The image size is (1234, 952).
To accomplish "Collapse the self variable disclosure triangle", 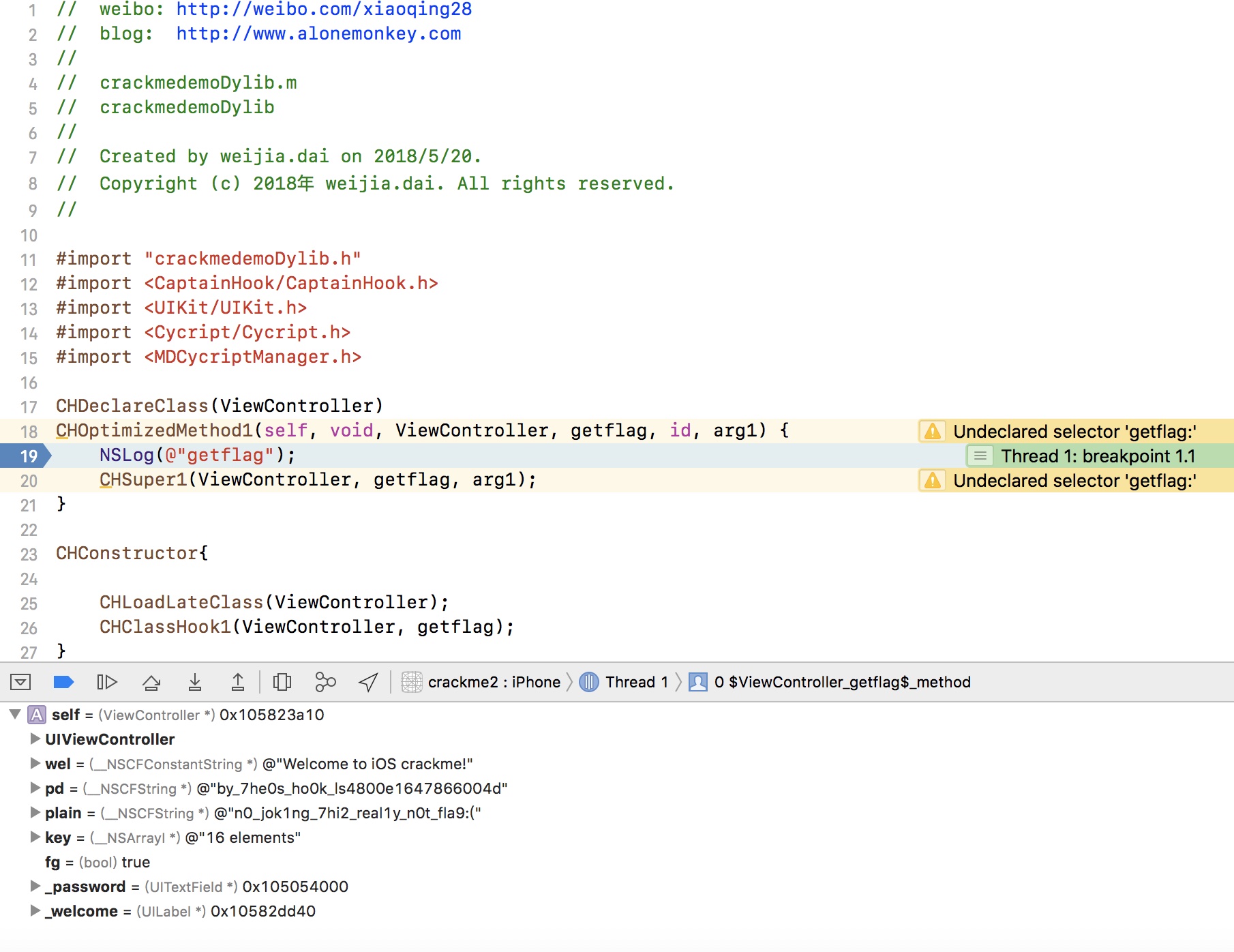I will click(x=14, y=715).
